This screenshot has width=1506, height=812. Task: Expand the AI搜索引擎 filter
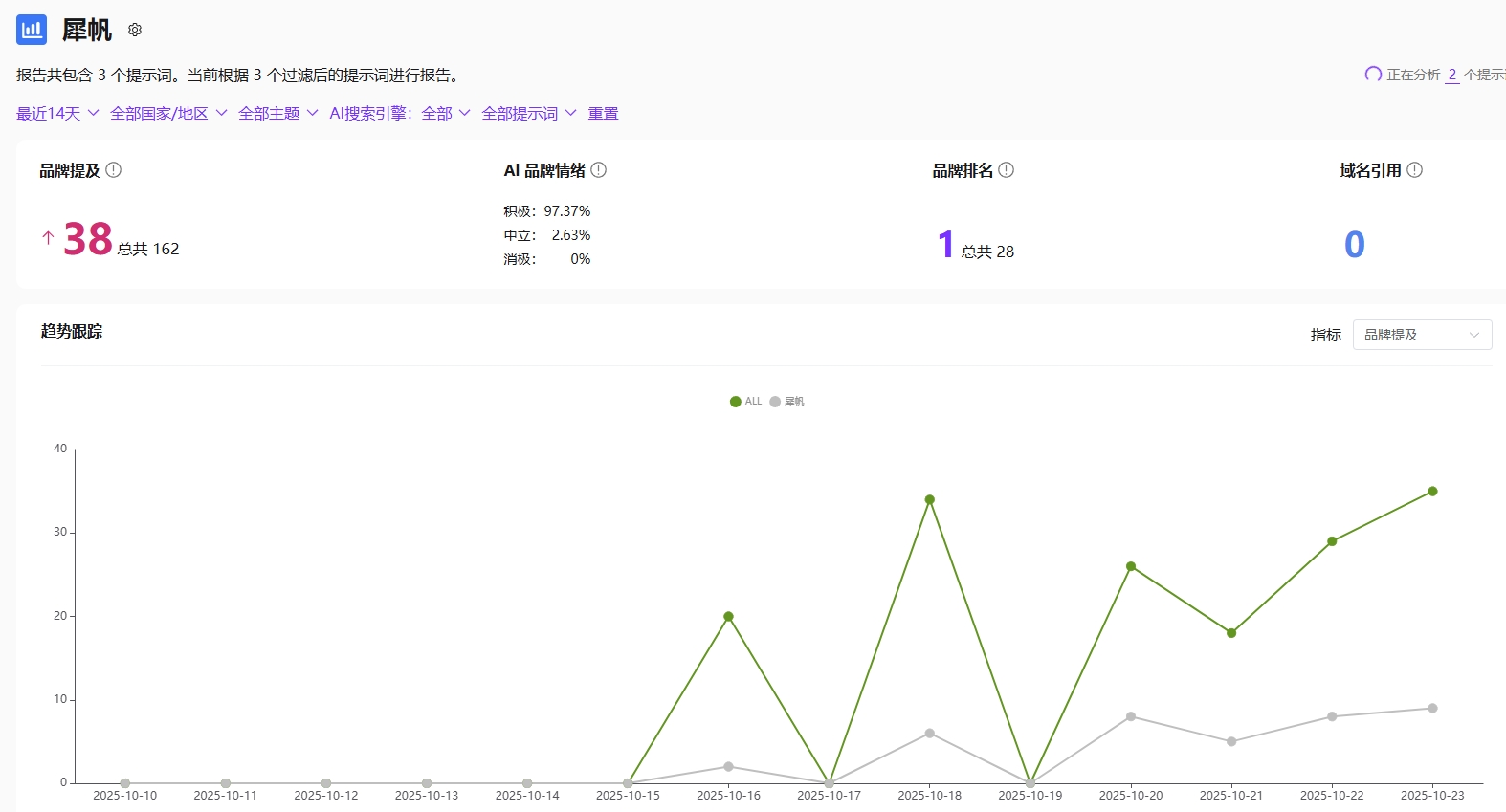399,114
